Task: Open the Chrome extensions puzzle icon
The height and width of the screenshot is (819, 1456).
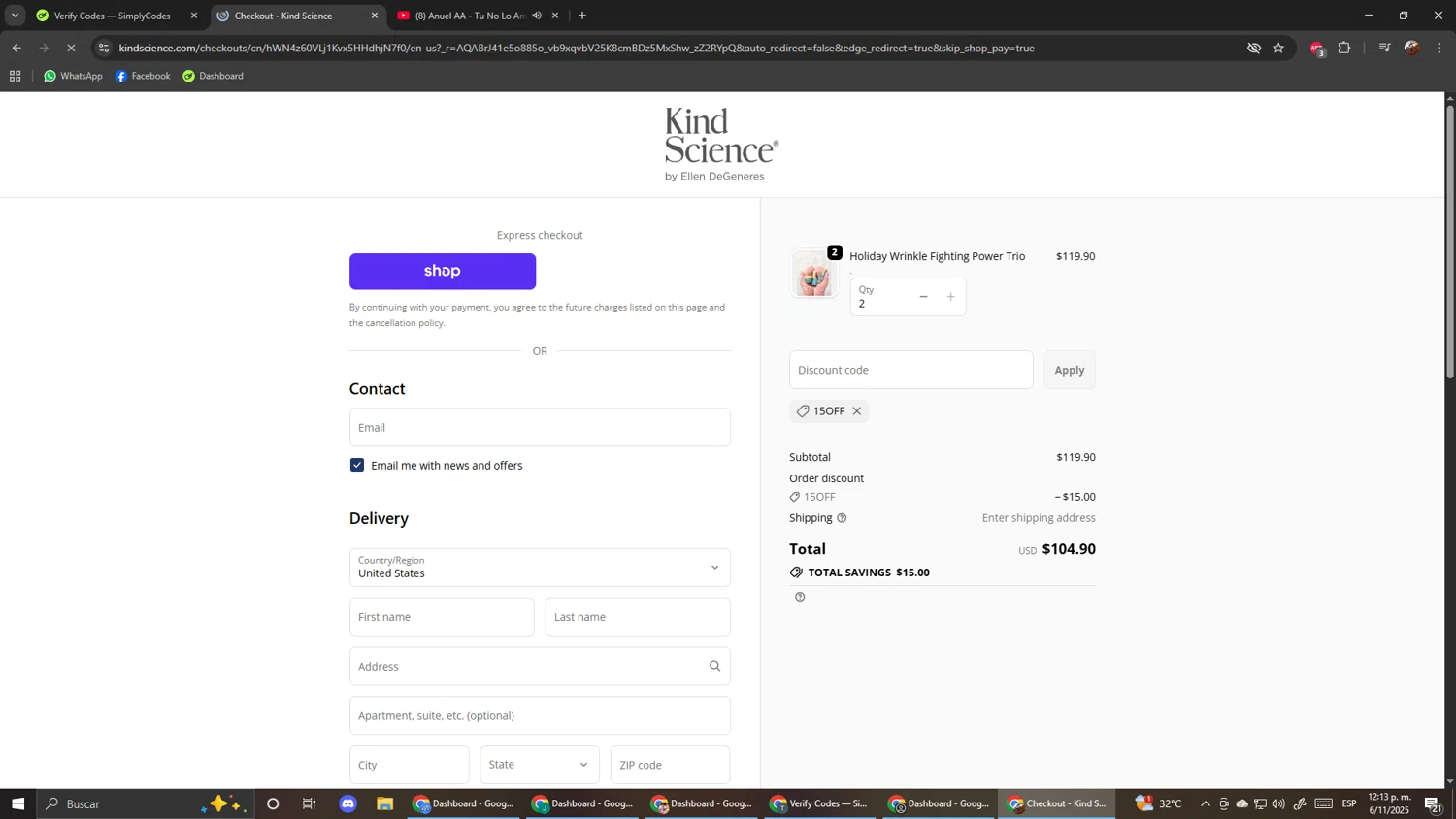Action: (1344, 48)
